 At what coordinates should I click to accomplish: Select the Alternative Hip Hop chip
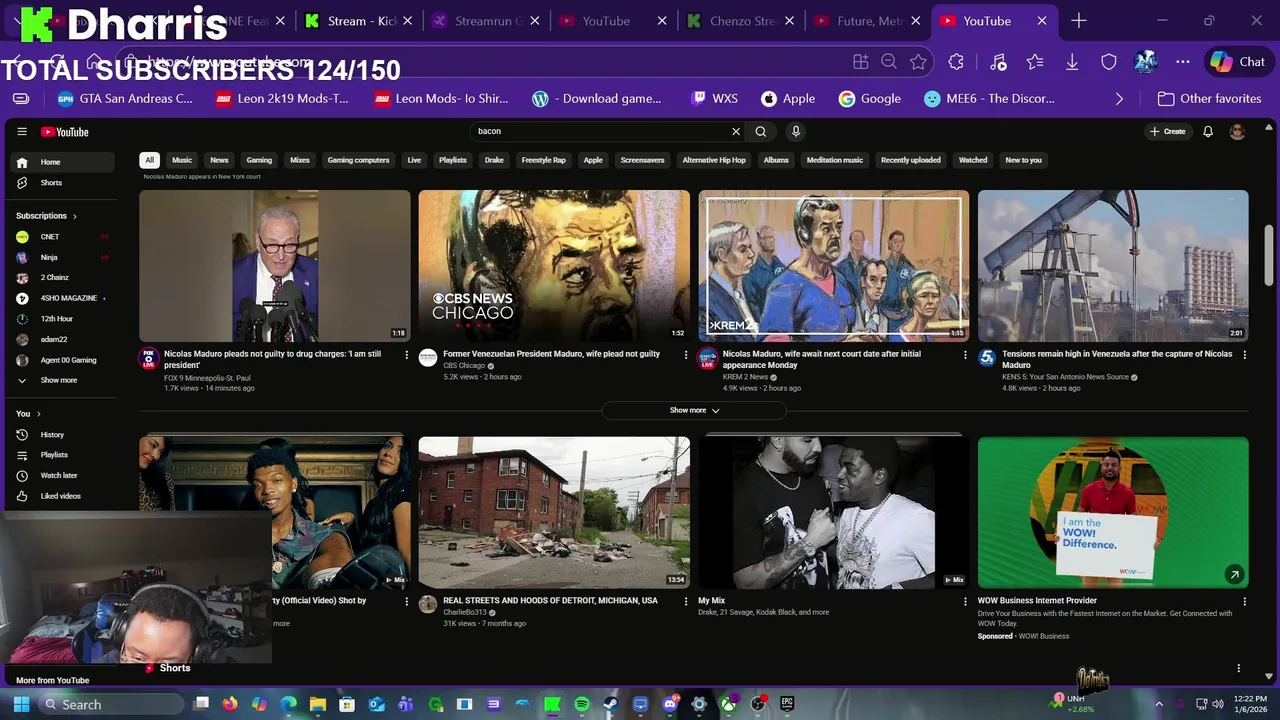[x=714, y=160]
